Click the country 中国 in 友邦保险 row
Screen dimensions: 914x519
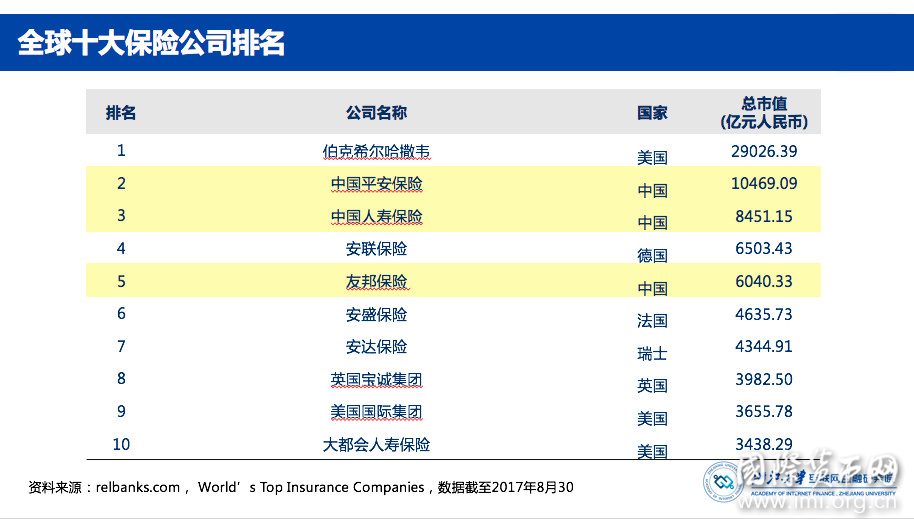pos(652,288)
